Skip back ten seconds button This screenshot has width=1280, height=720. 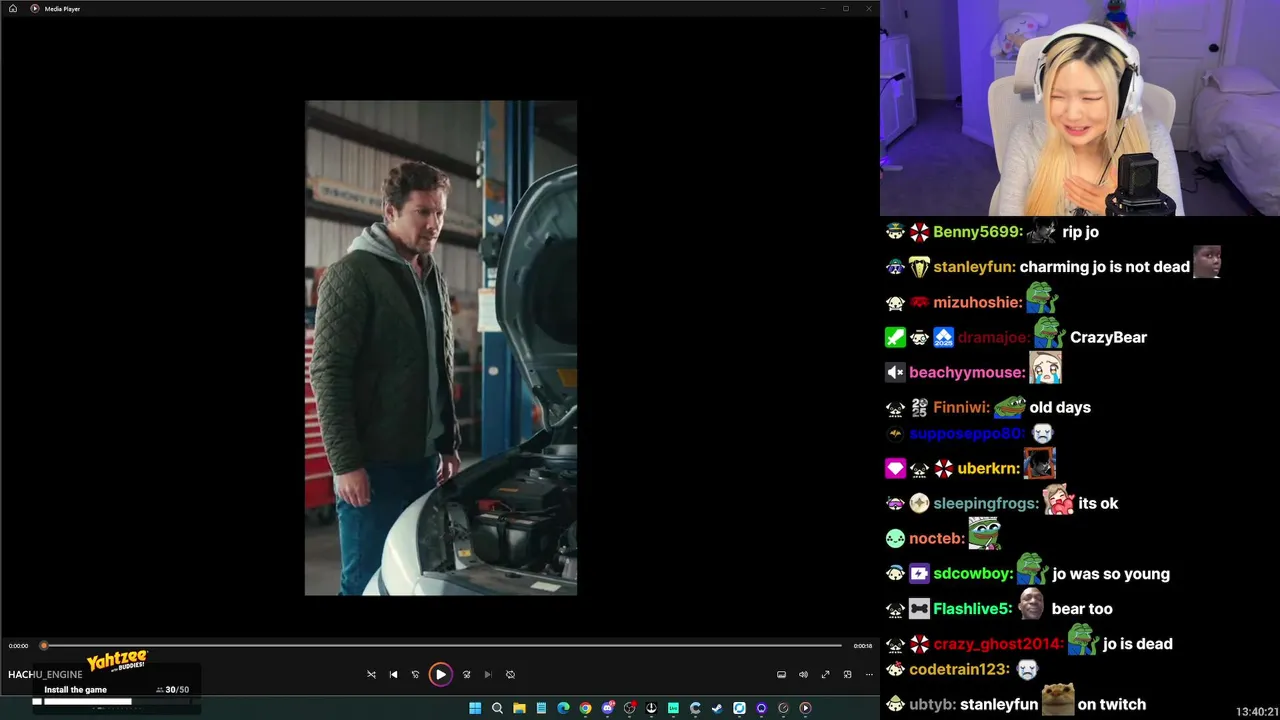click(415, 674)
